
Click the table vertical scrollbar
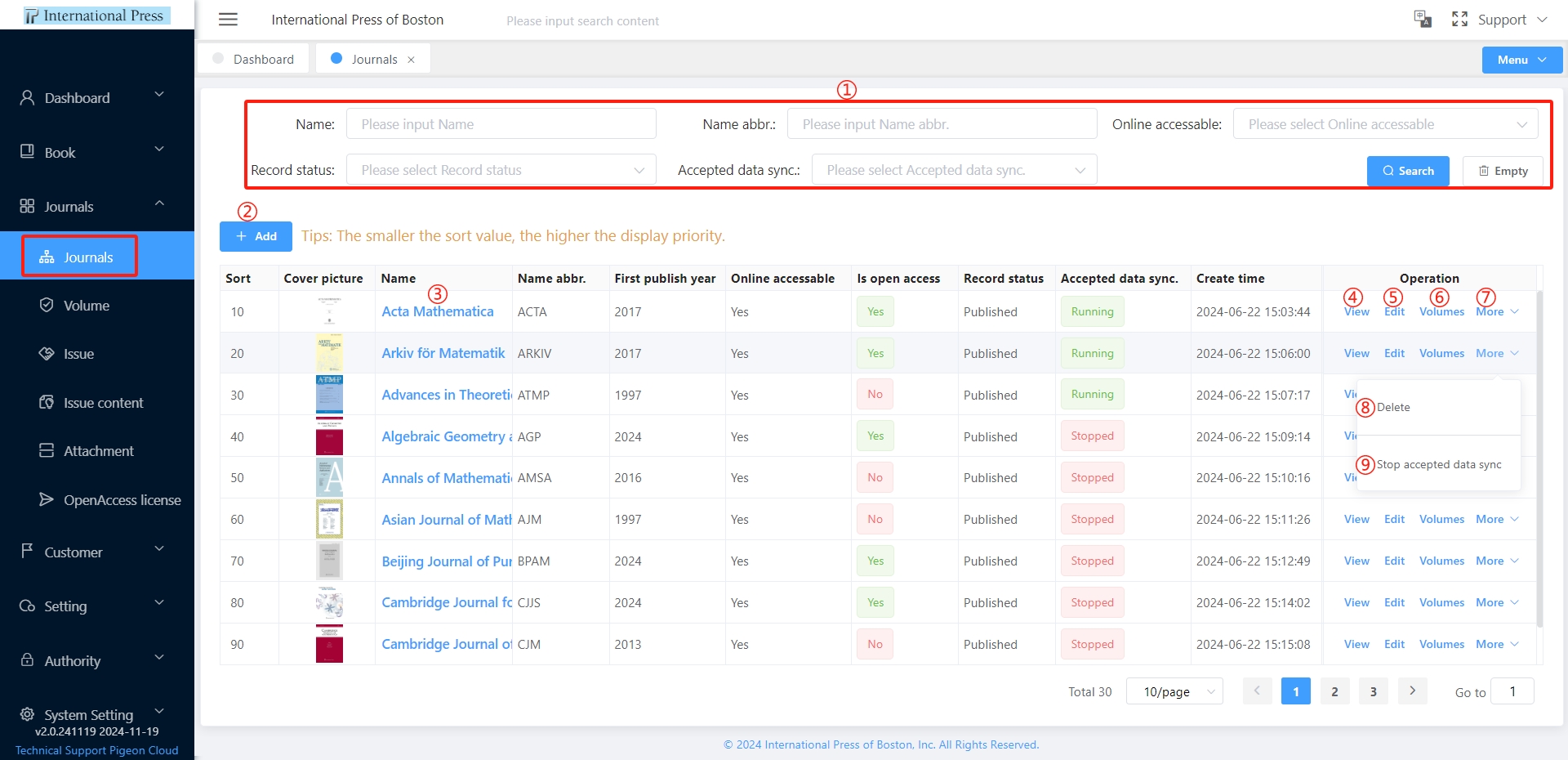click(x=1539, y=458)
